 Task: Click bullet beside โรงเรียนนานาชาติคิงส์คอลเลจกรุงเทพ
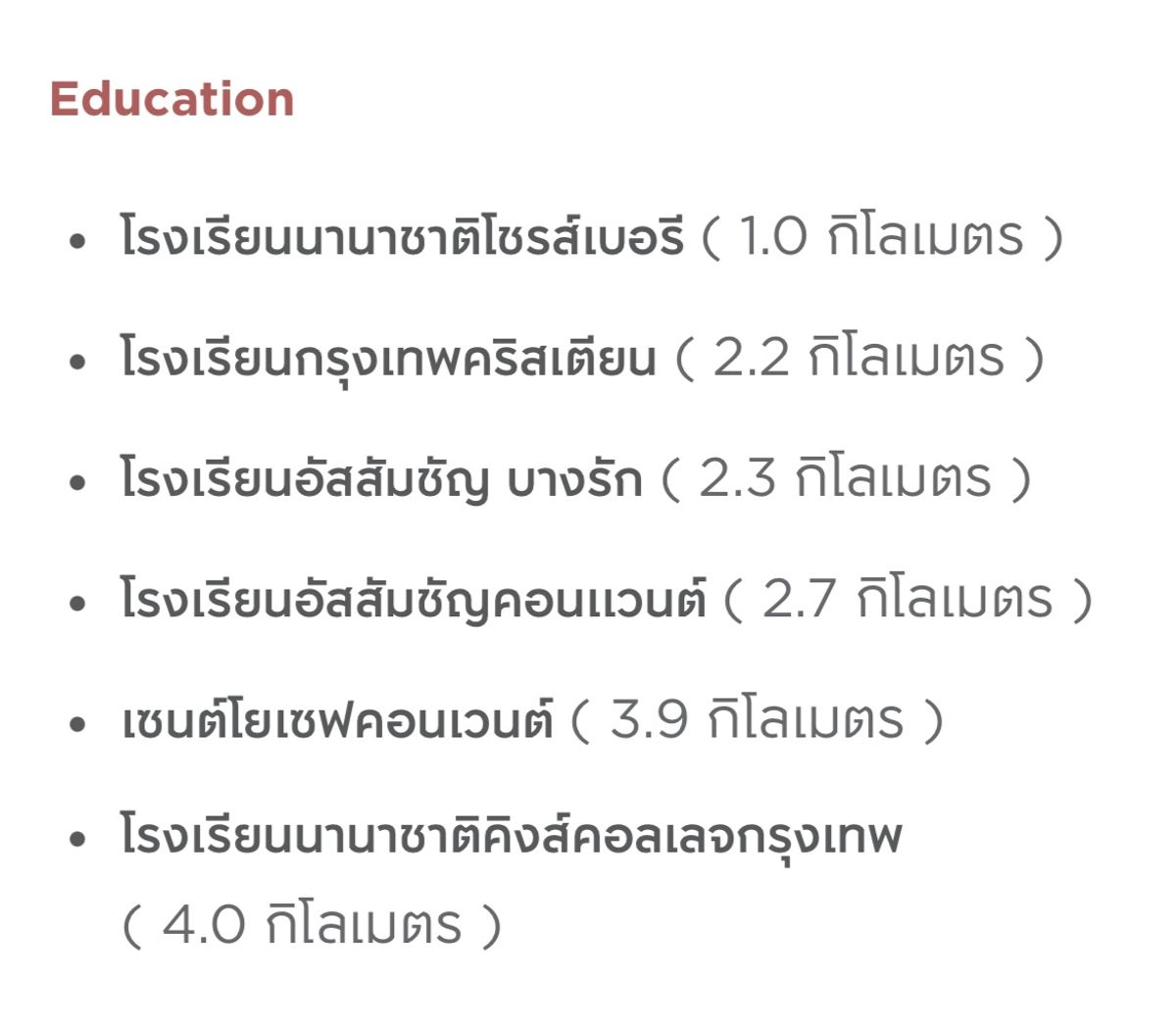point(78,841)
